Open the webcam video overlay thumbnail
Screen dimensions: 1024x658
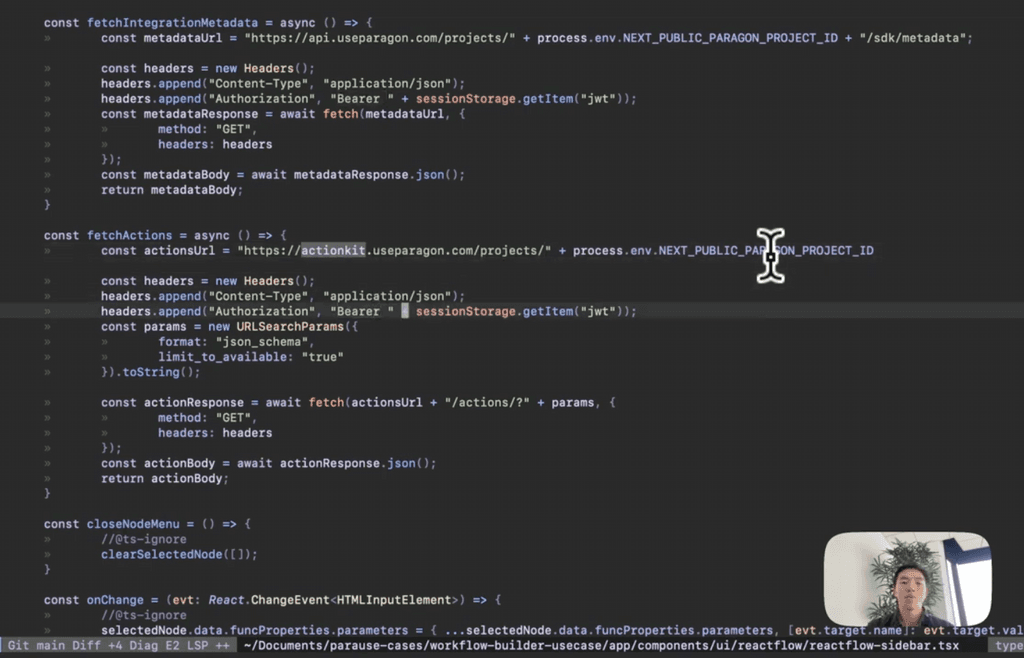tap(907, 579)
